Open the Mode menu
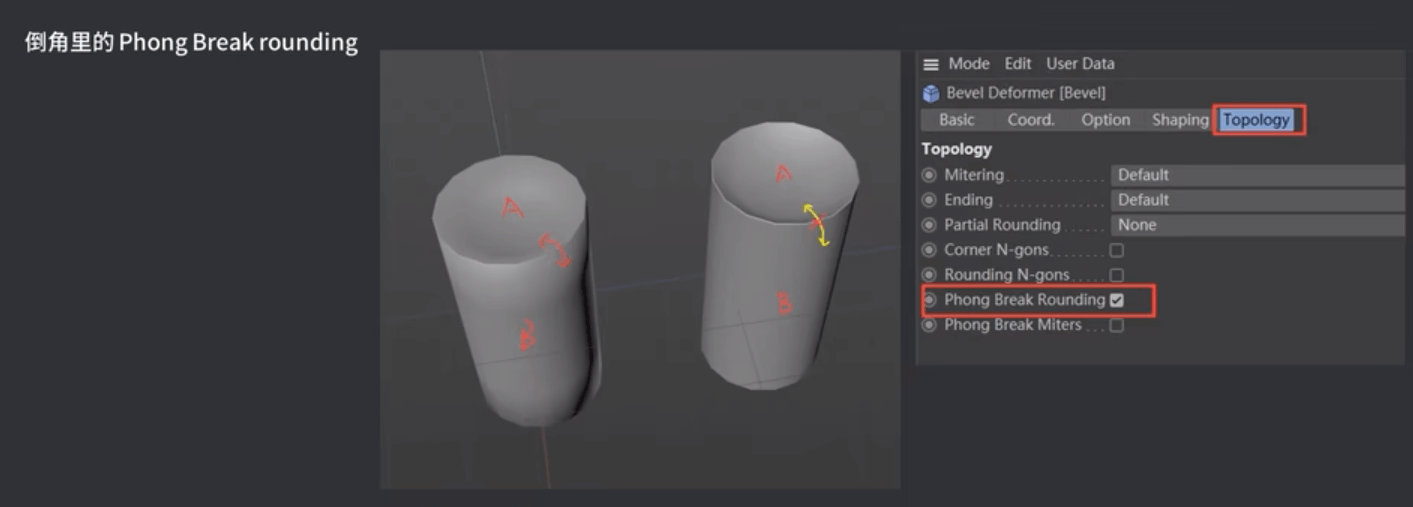The width and height of the screenshot is (1413, 507). [968, 64]
